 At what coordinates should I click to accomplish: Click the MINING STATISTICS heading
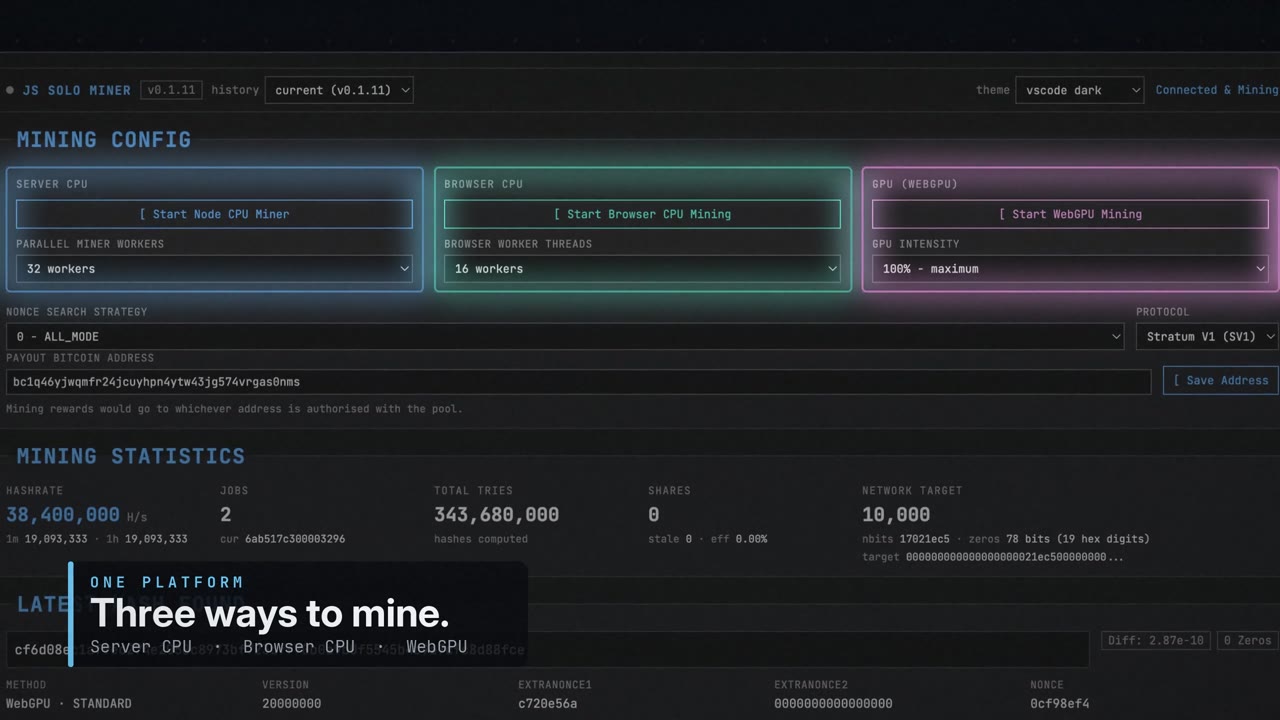pyautogui.click(x=130, y=456)
